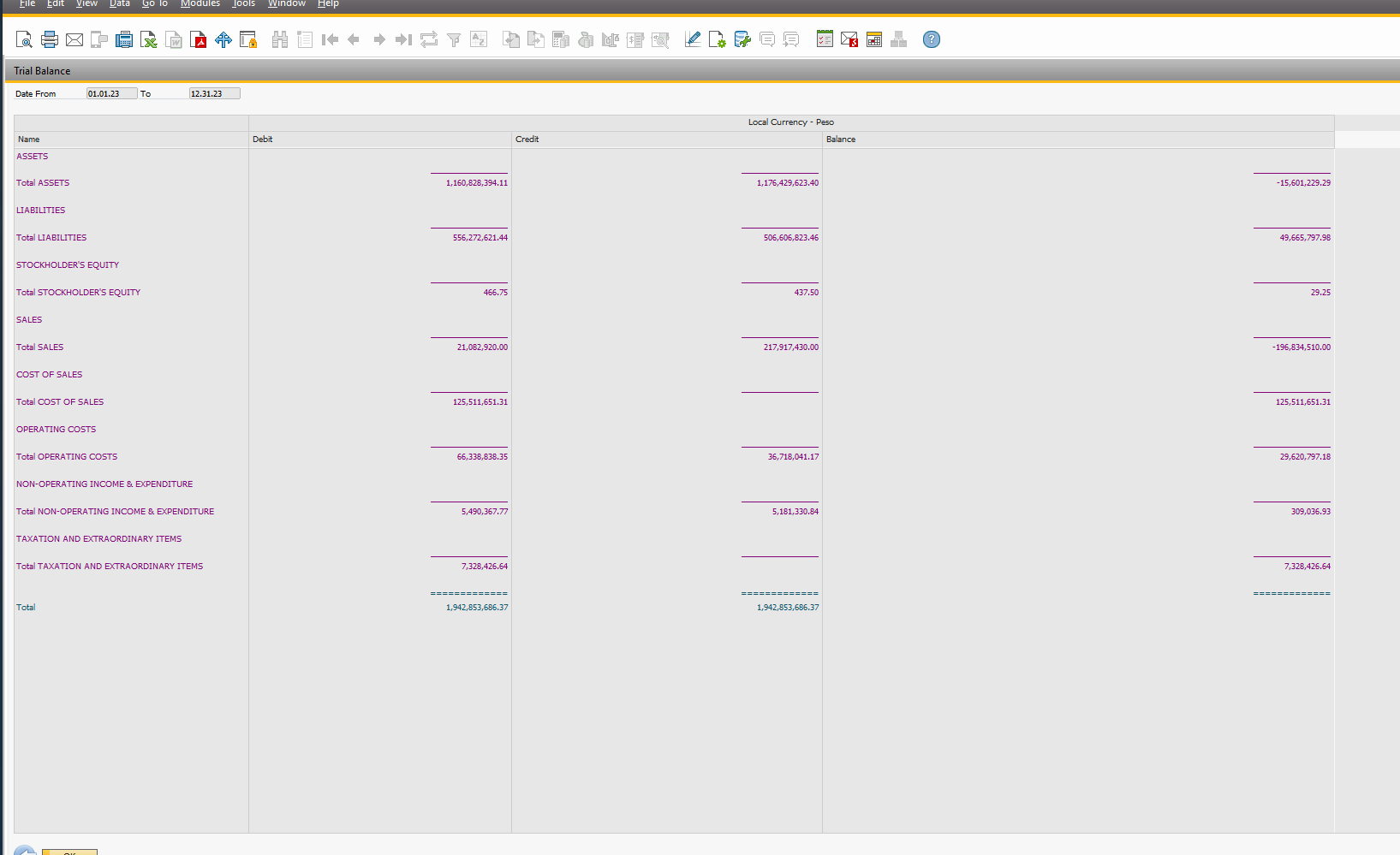Click the Balance column header
The height and width of the screenshot is (855, 1400).
(x=1078, y=139)
